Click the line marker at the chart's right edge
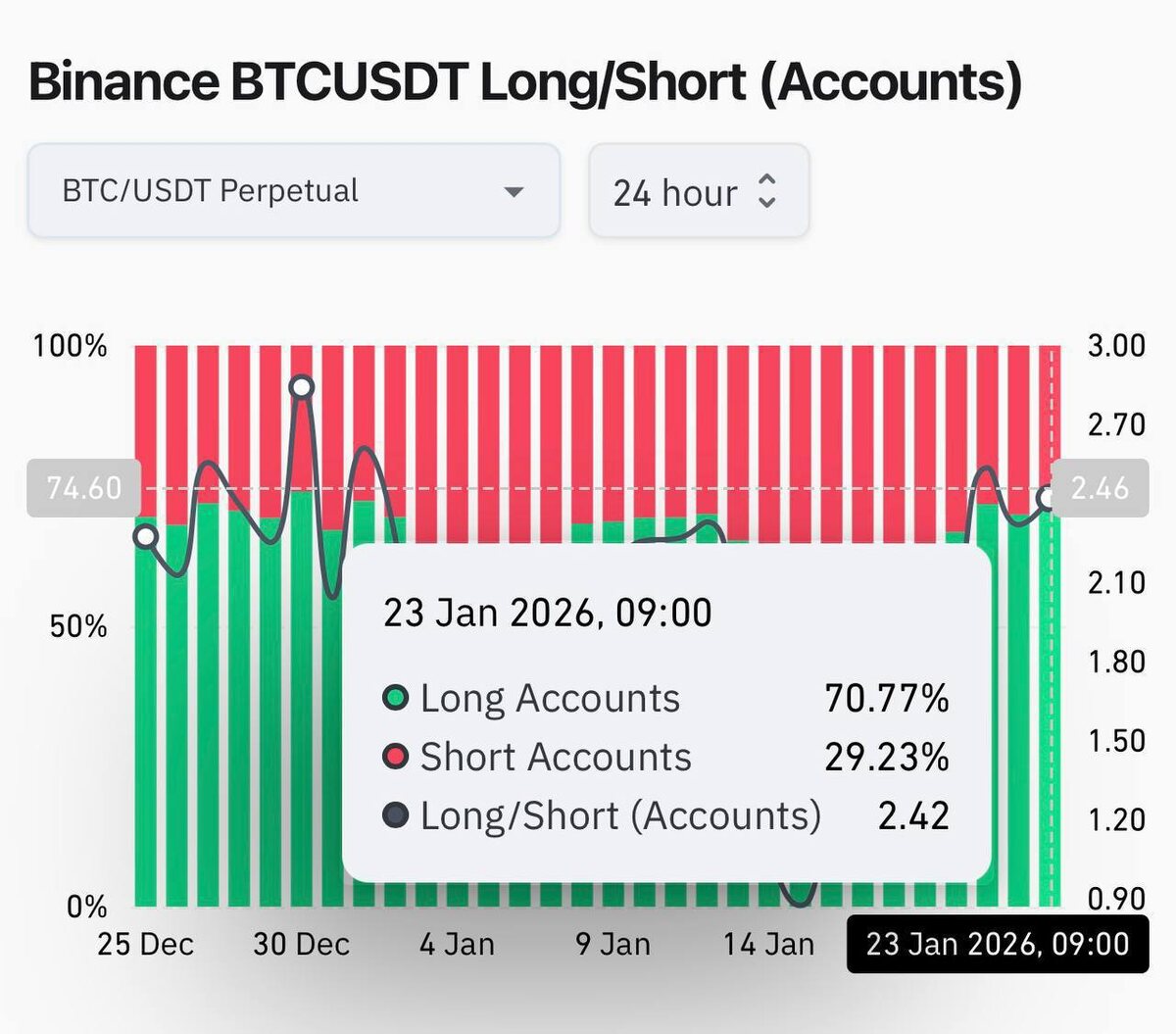 click(x=1048, y=498)
